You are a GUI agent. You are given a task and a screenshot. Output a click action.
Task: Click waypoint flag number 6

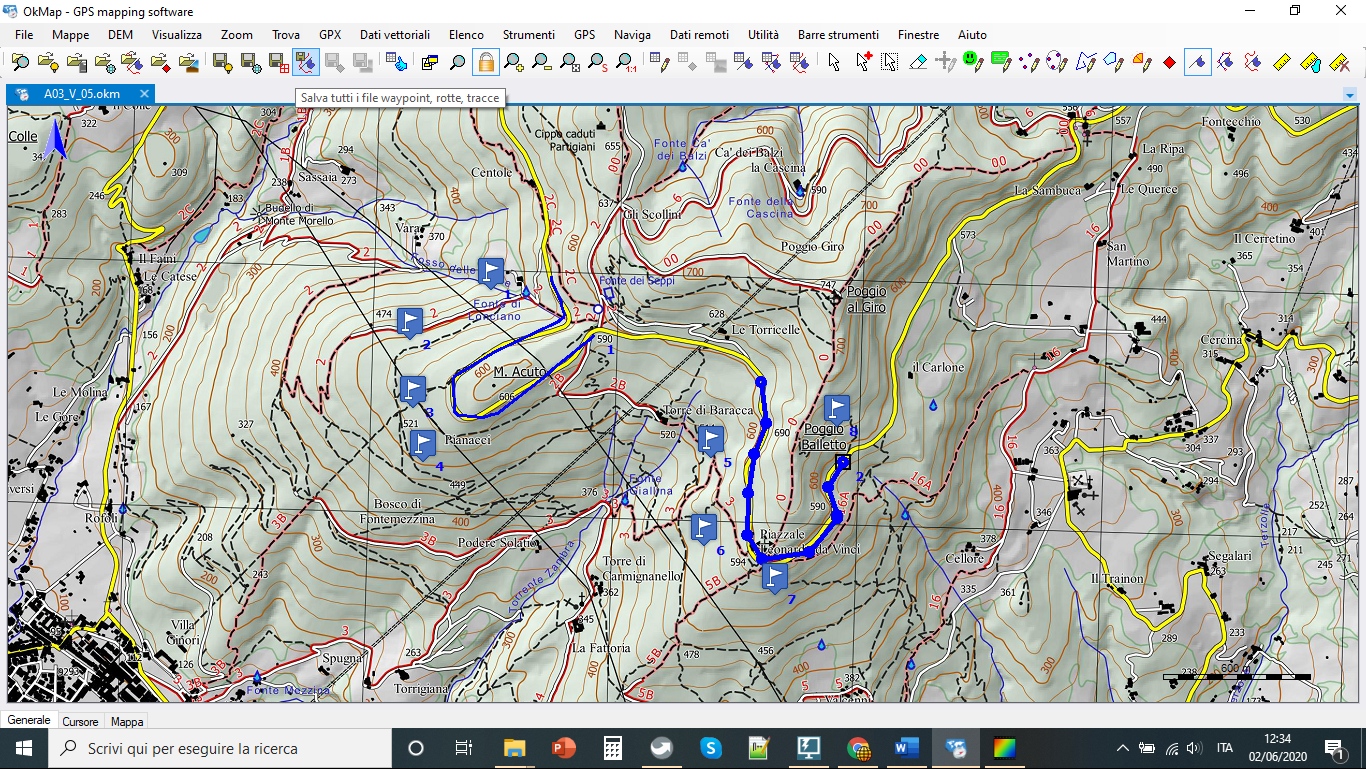(x=704, y=528)
